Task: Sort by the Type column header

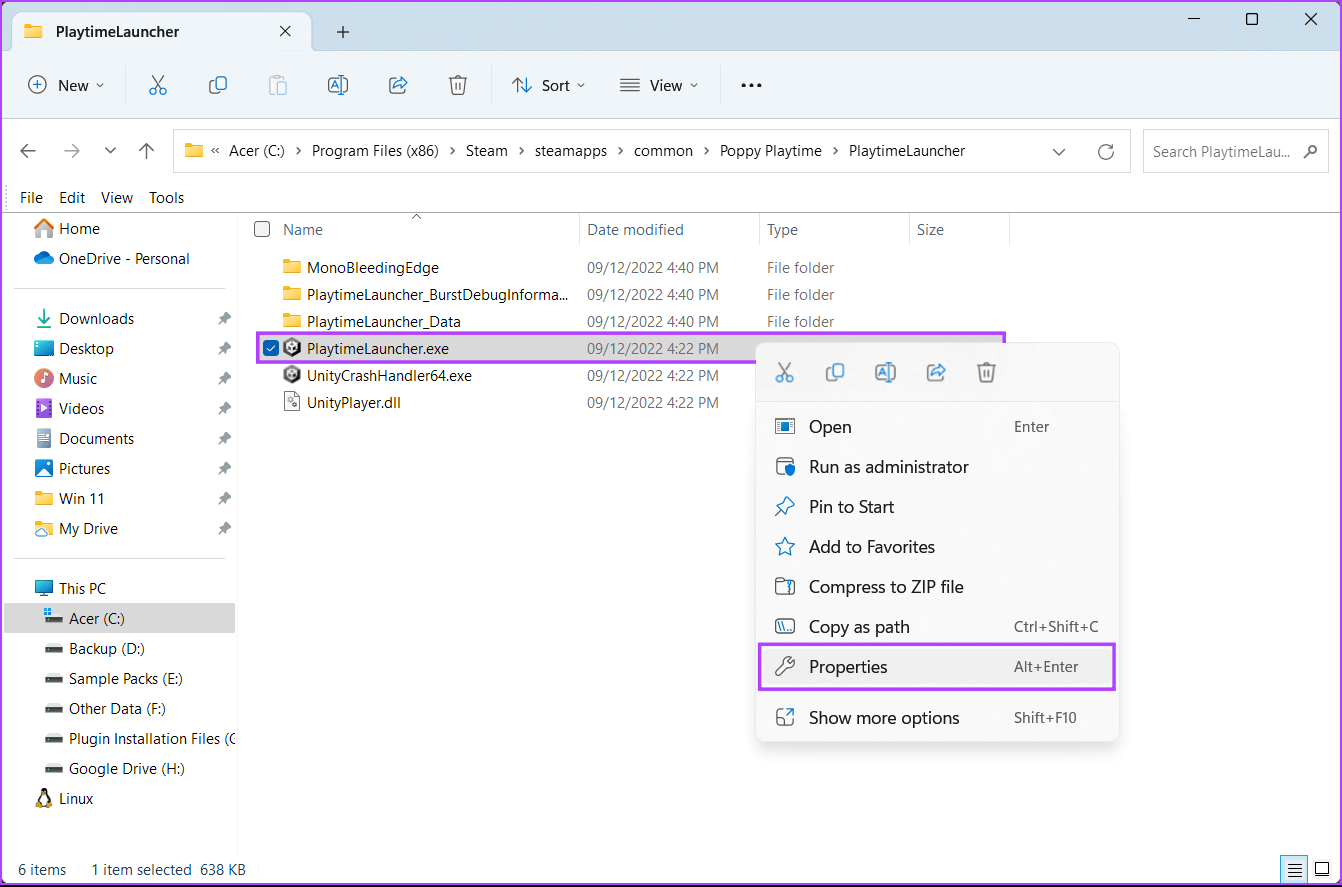Action: (x=782, y=230)
